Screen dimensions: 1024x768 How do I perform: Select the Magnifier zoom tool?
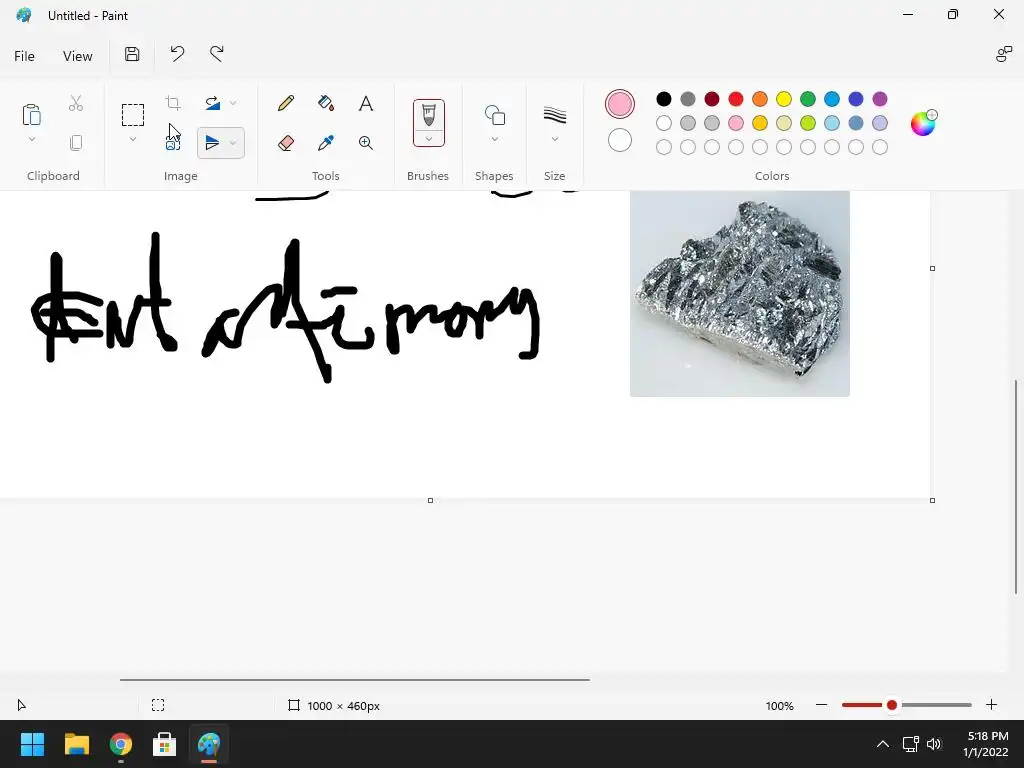point(366,143)
